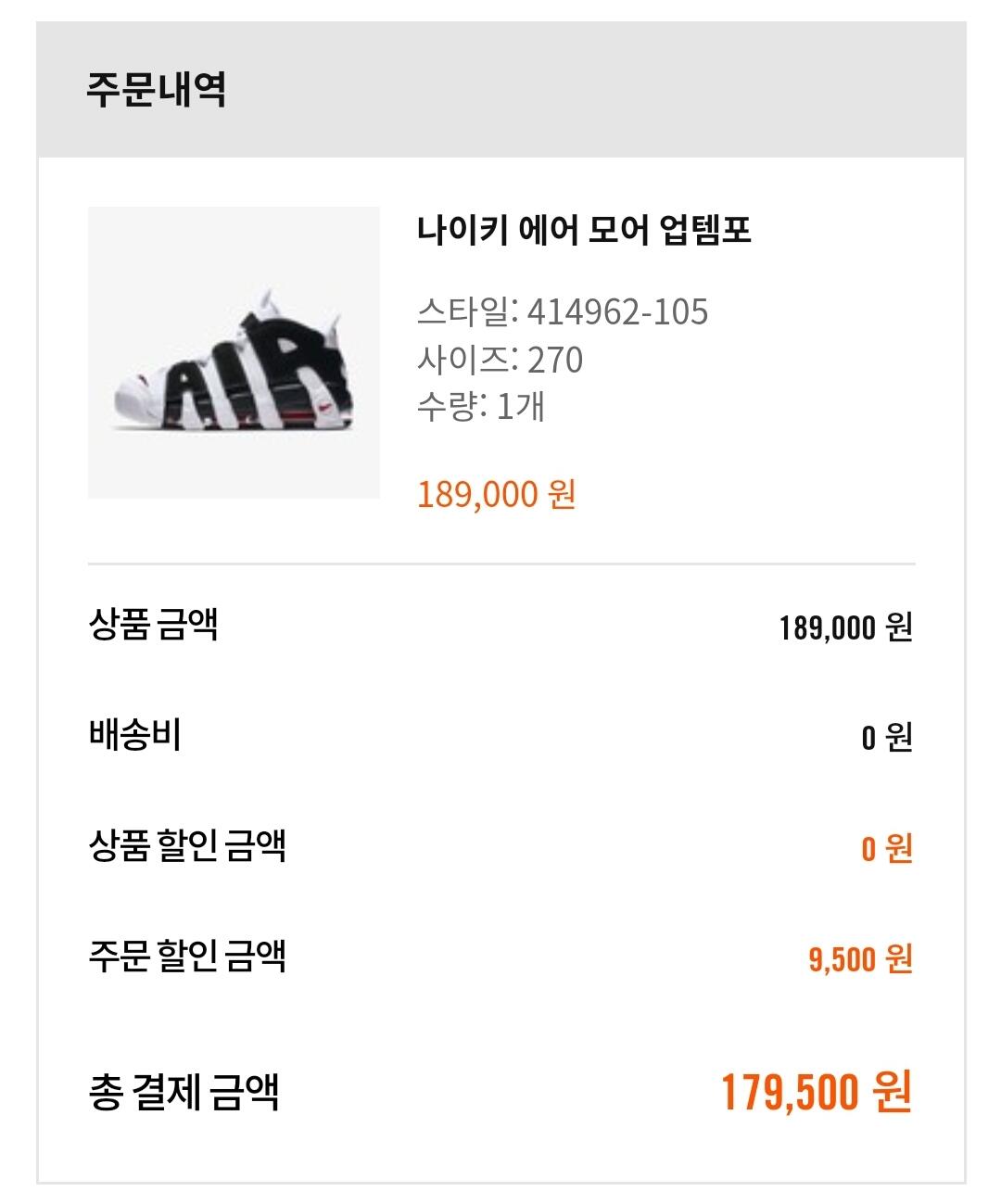The height and width of the screenshot is (1204, 1001).
Task: Open the 나이키 에어 모어 업템포 product title
Action: (x=583, y=230)
